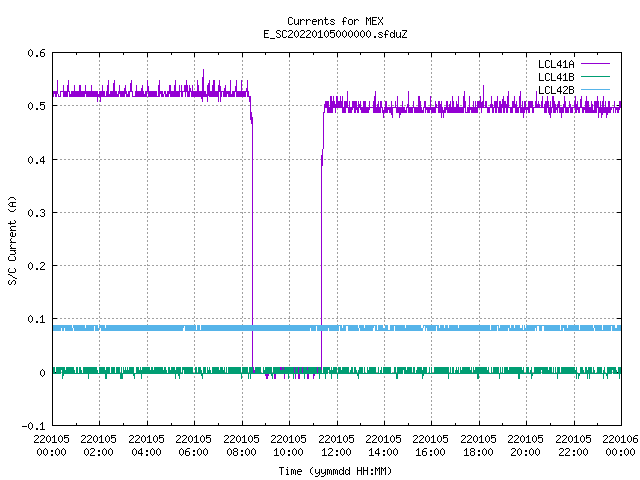Select the file name E_SC20220105000000.sfduZ subtitle
Viewport: 640px width, 480px height.
(335, 34)
